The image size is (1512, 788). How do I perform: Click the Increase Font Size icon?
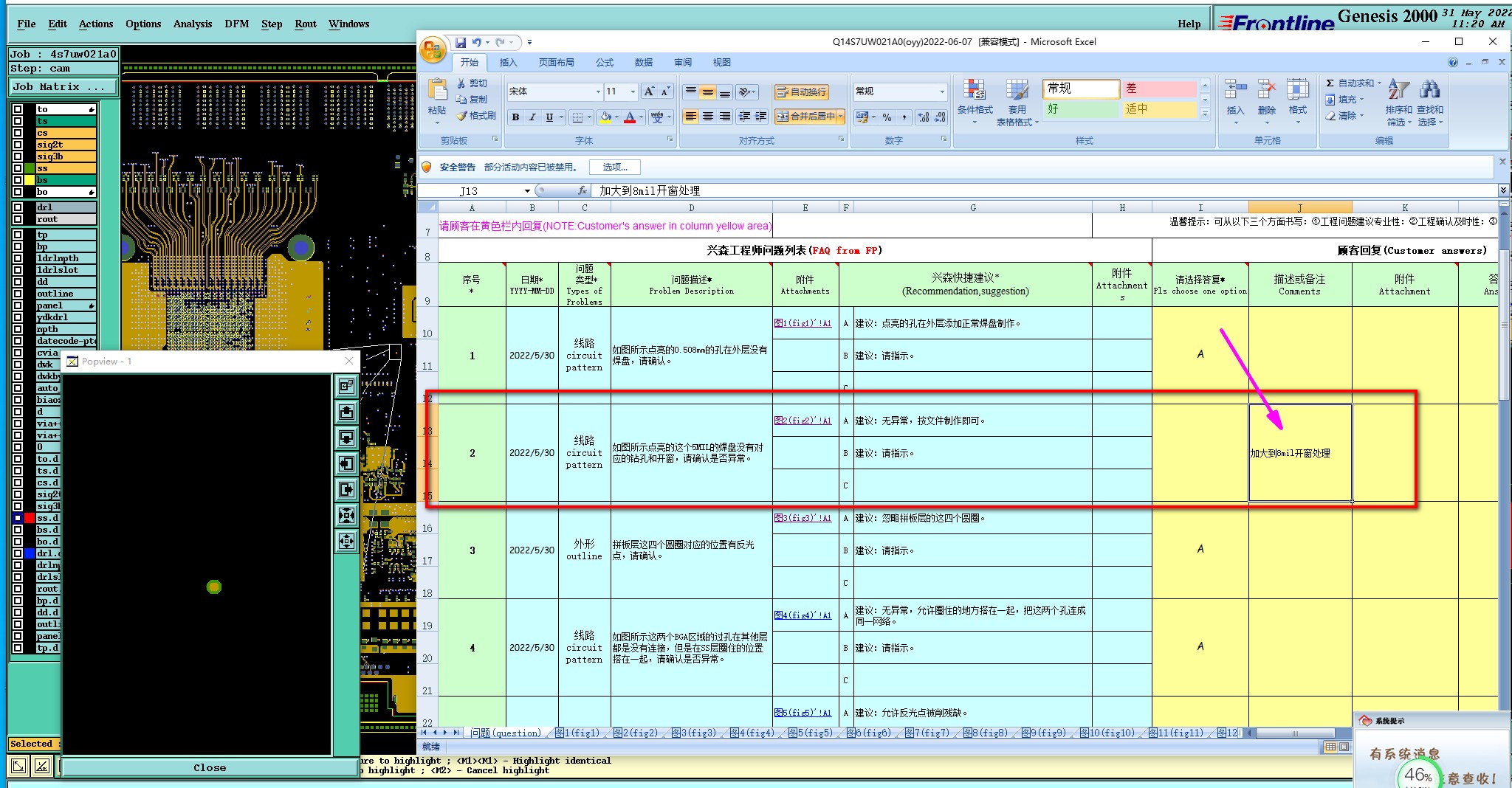coord(649,91)
